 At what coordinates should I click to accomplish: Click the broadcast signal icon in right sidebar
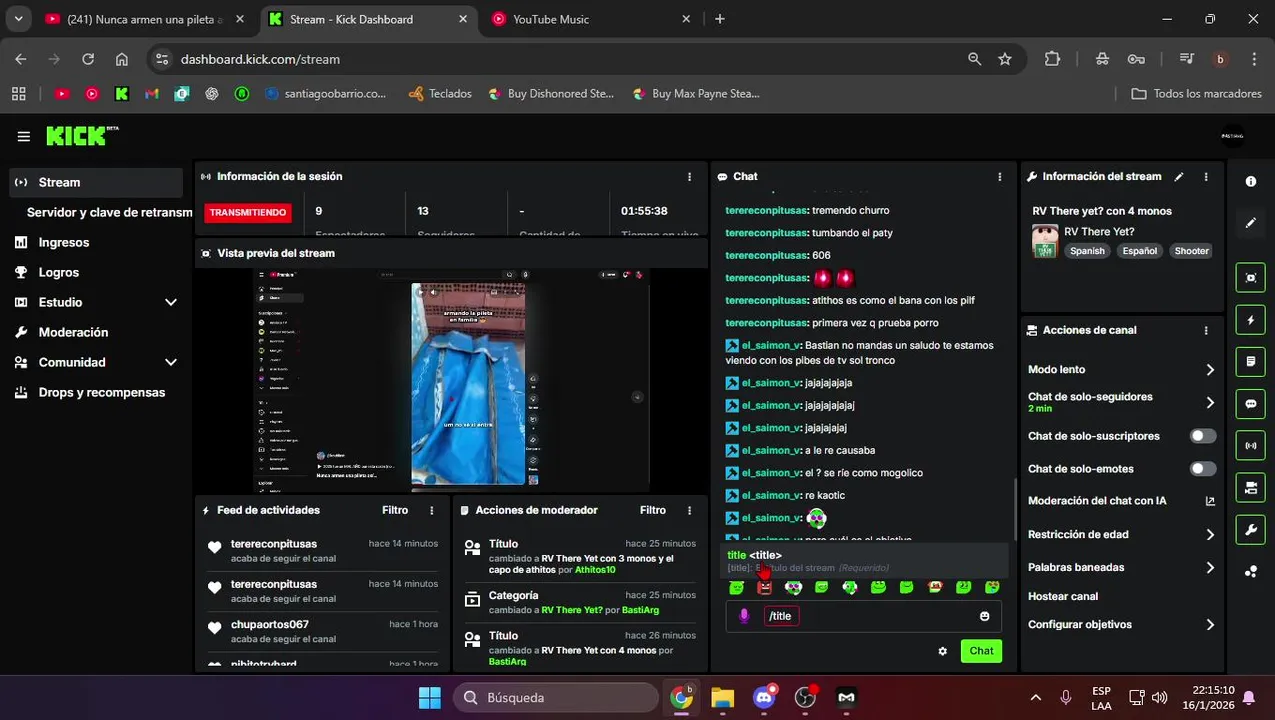coord(1251,445)
